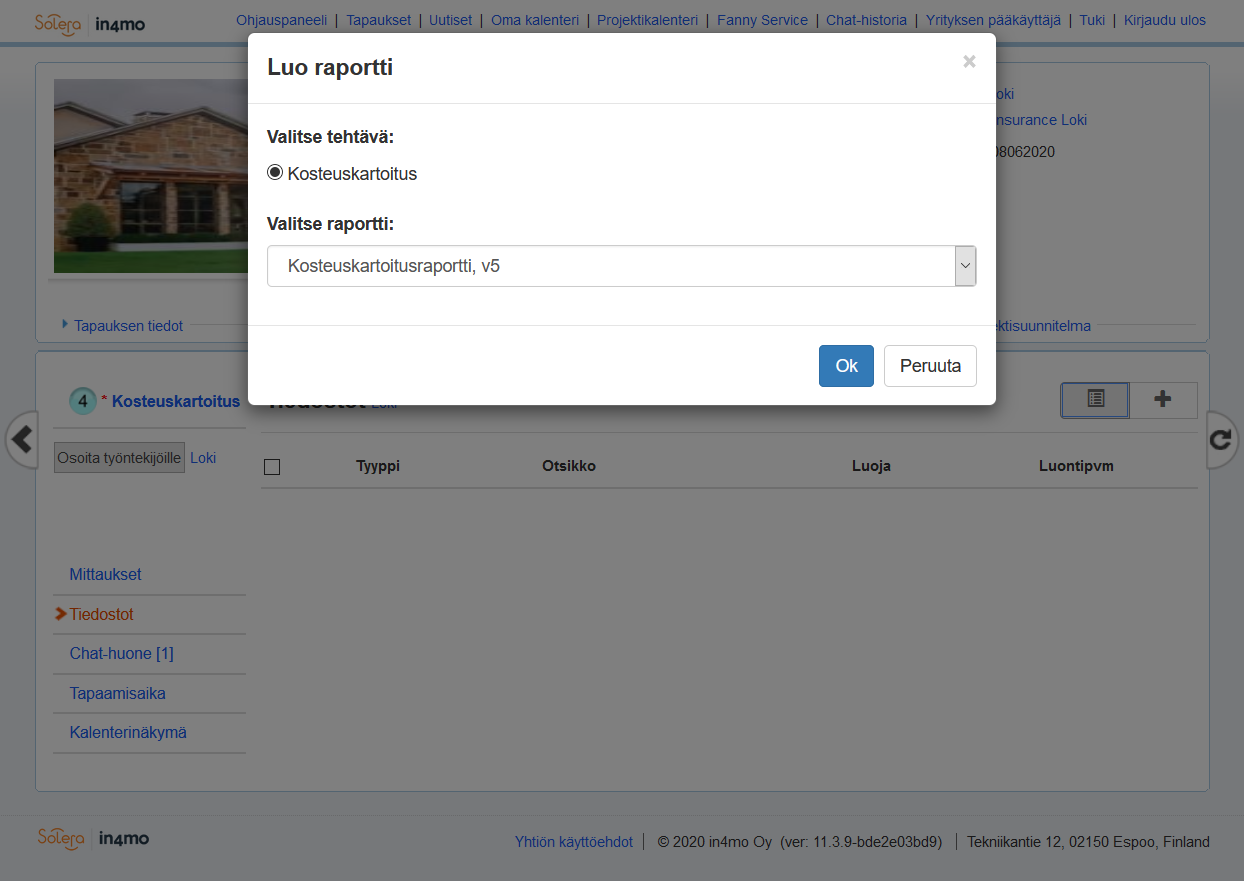Click the left arrow navigation icon
1244x881 pixels.
tap(22, 439)
